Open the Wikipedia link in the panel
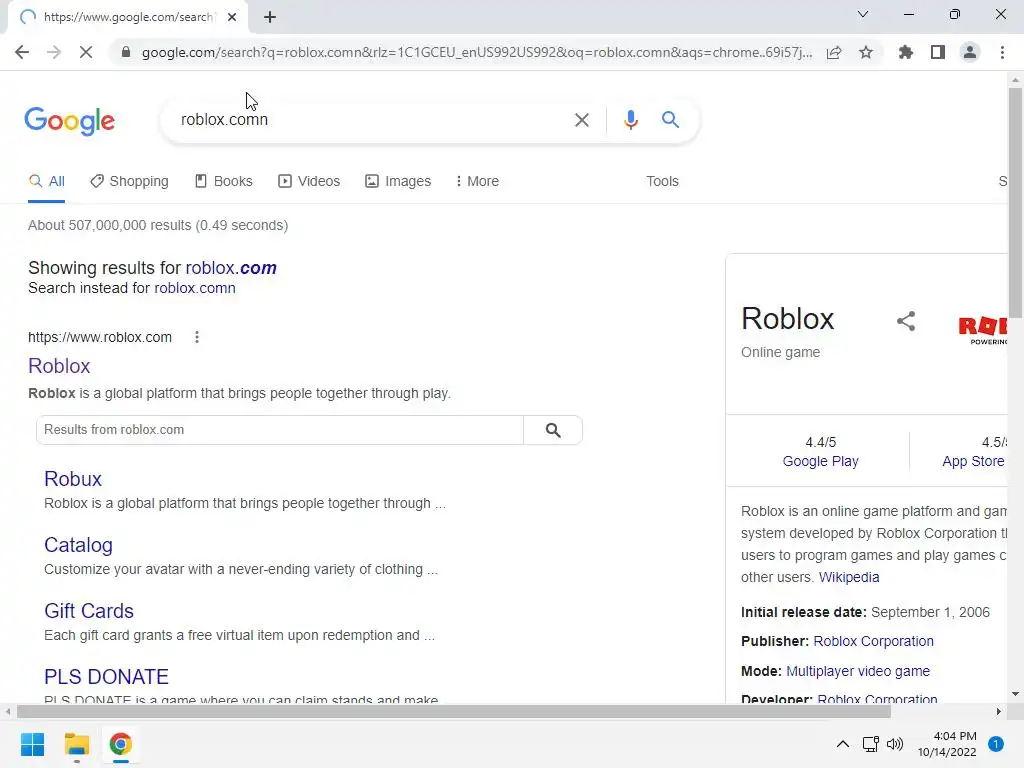1024x768 pixels. click(x=849, y=577)
